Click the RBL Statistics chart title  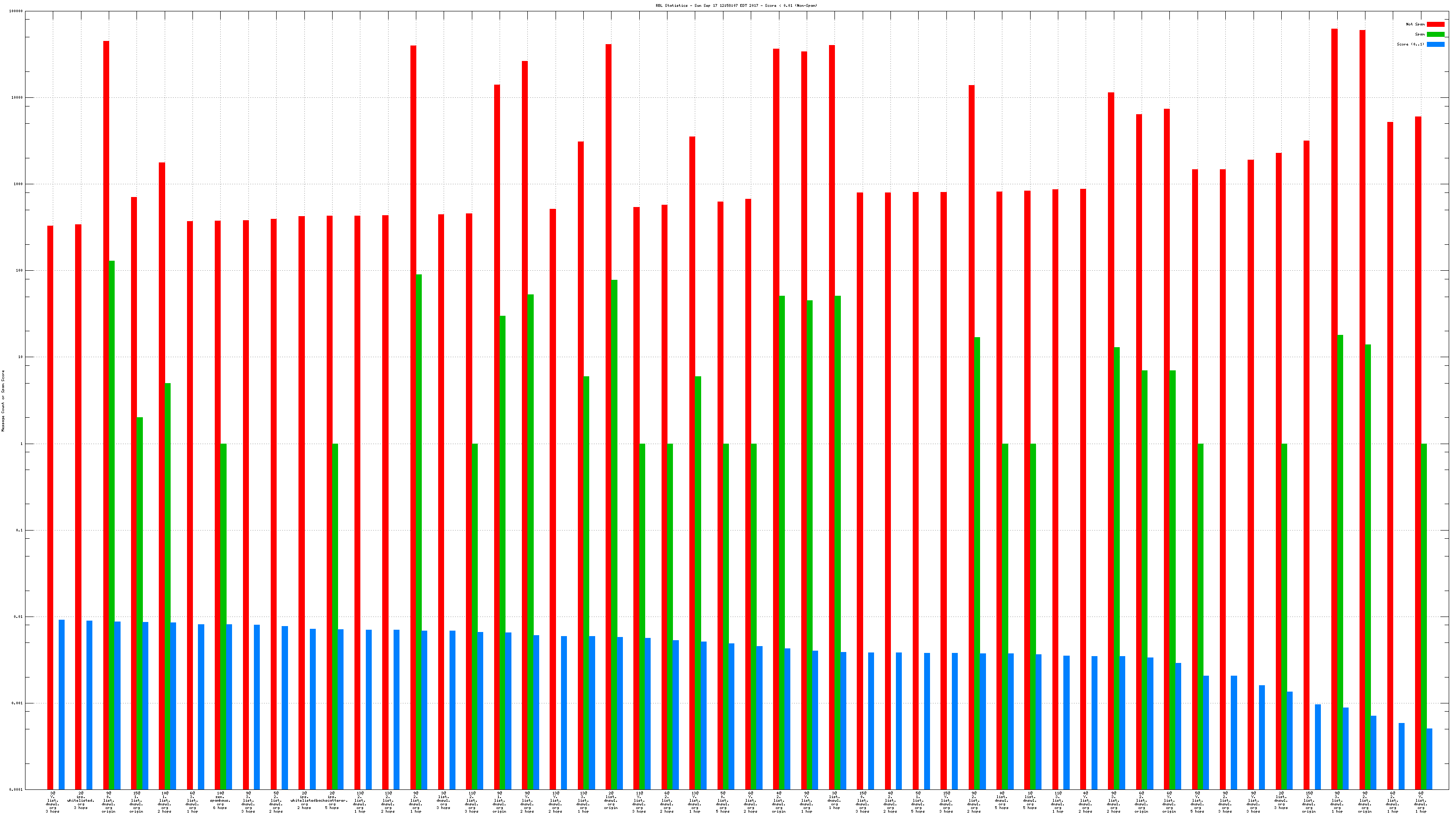coord(736,5)
